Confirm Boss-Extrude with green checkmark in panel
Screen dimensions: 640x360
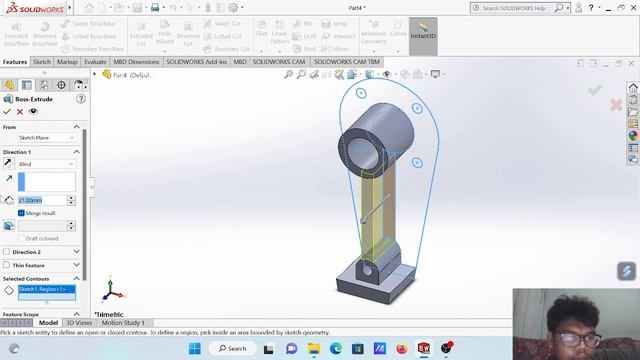[7, 111]
